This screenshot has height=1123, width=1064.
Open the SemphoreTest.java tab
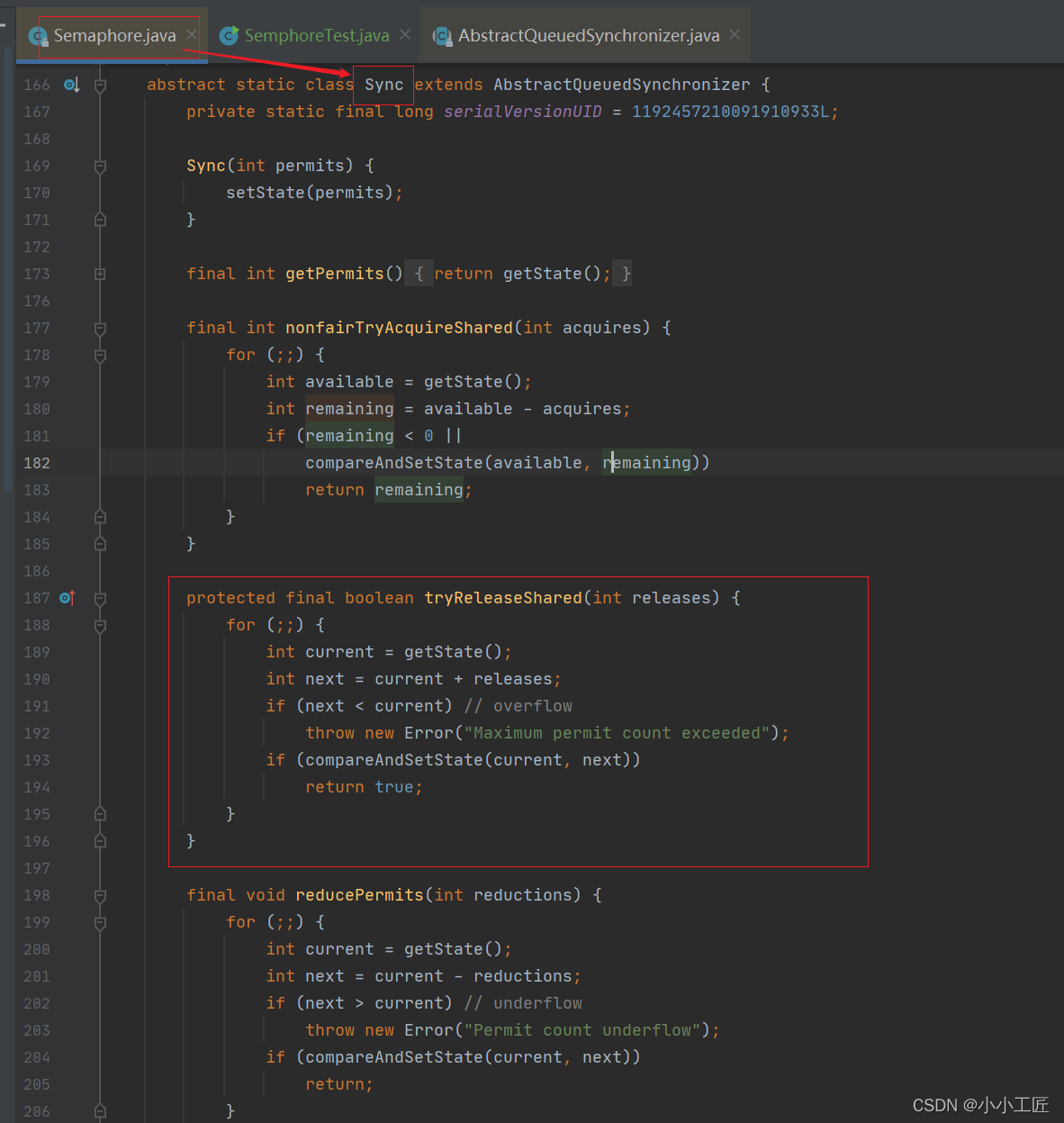(x=317, y=35)
